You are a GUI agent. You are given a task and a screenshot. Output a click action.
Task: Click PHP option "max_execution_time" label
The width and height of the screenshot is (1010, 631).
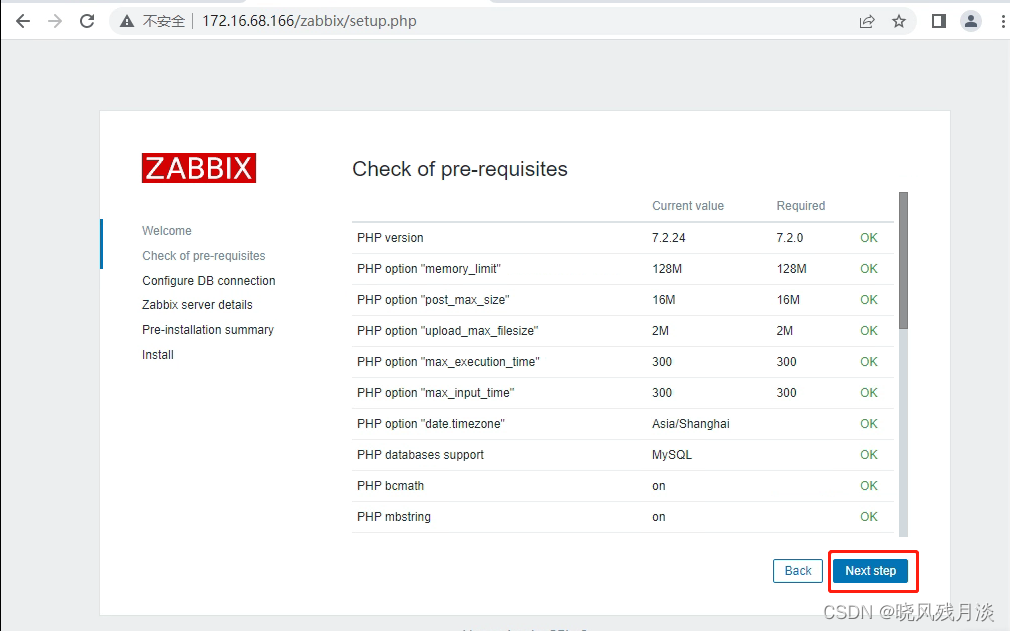click(448, 362)
